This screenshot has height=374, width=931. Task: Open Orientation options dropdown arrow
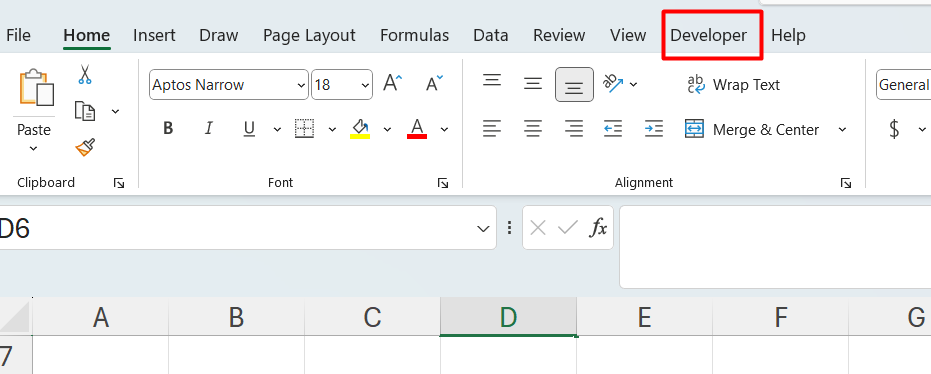coord(634,84)
